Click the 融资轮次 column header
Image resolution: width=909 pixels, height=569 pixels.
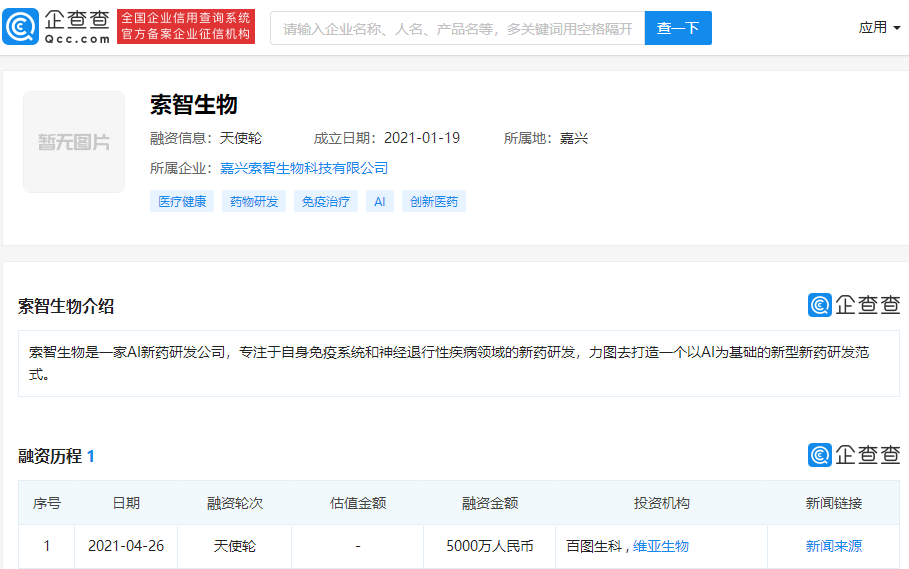[235, 503]
